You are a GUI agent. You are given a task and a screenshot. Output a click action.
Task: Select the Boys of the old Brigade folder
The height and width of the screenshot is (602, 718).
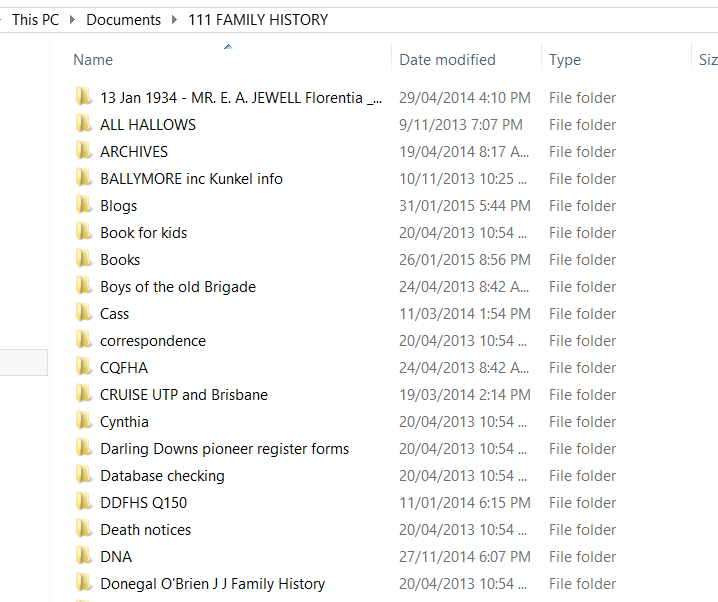pyautogui.click(x=178, y=287)
